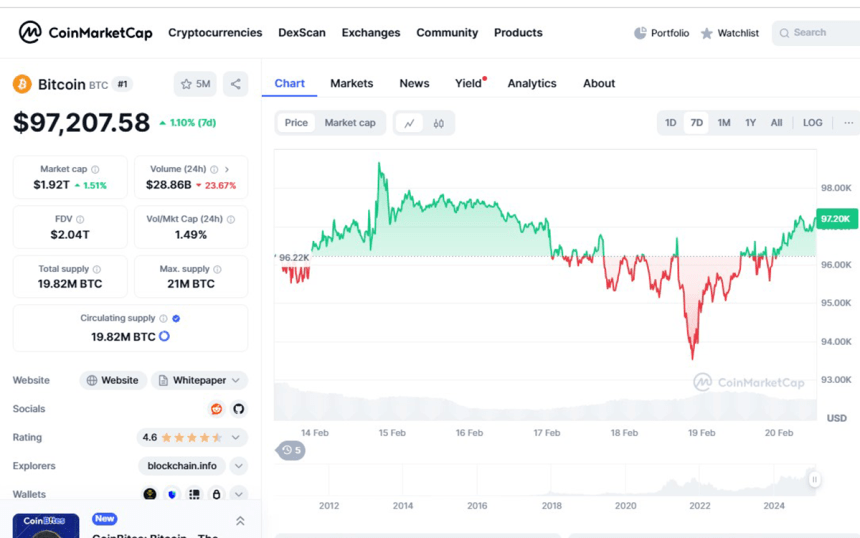Click the chart events history badge
Image resolution: width=860 pixels, height=538 pixels.
tap(291, 451)
